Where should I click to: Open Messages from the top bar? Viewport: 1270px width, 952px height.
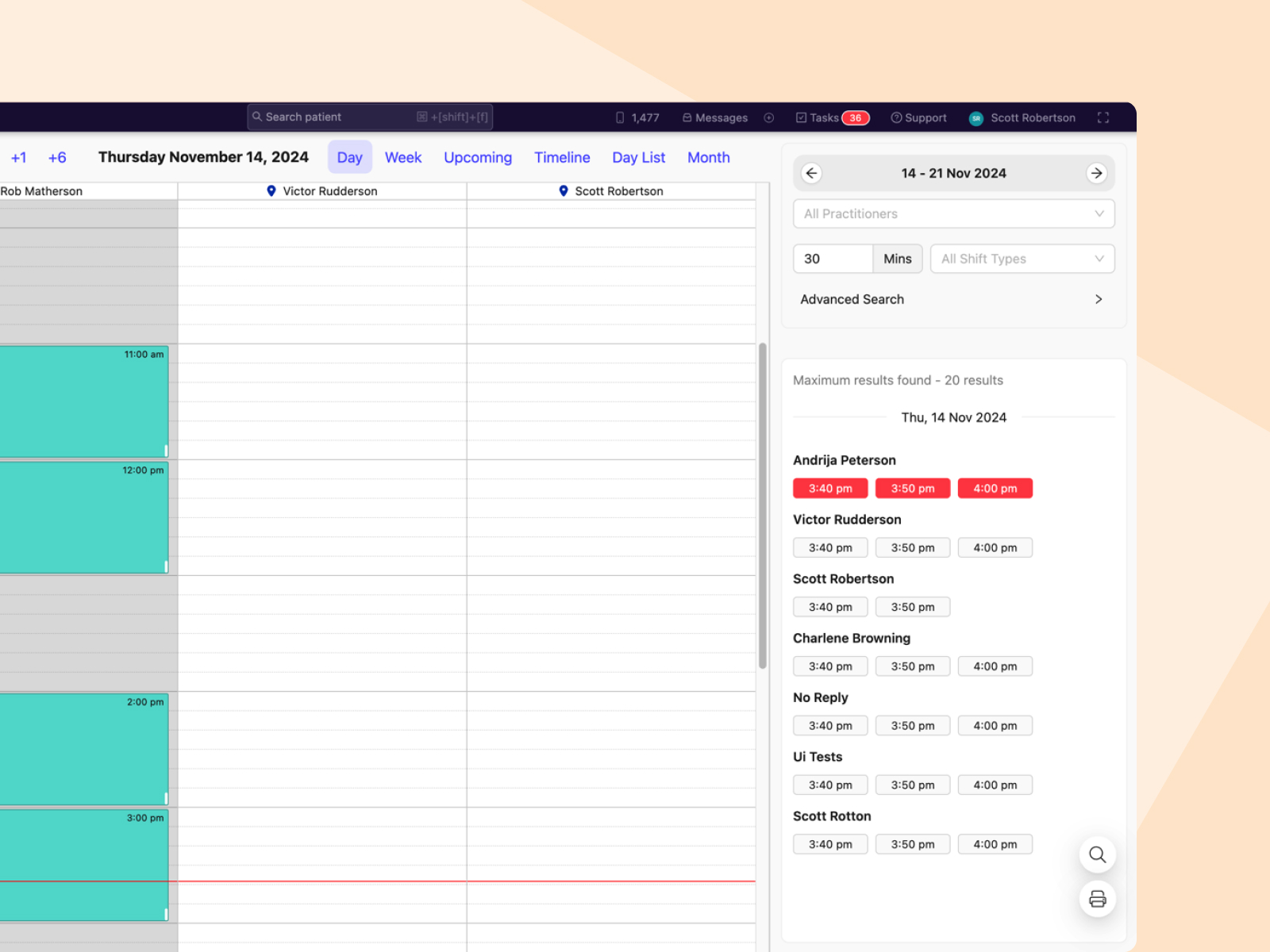point(715,117)
